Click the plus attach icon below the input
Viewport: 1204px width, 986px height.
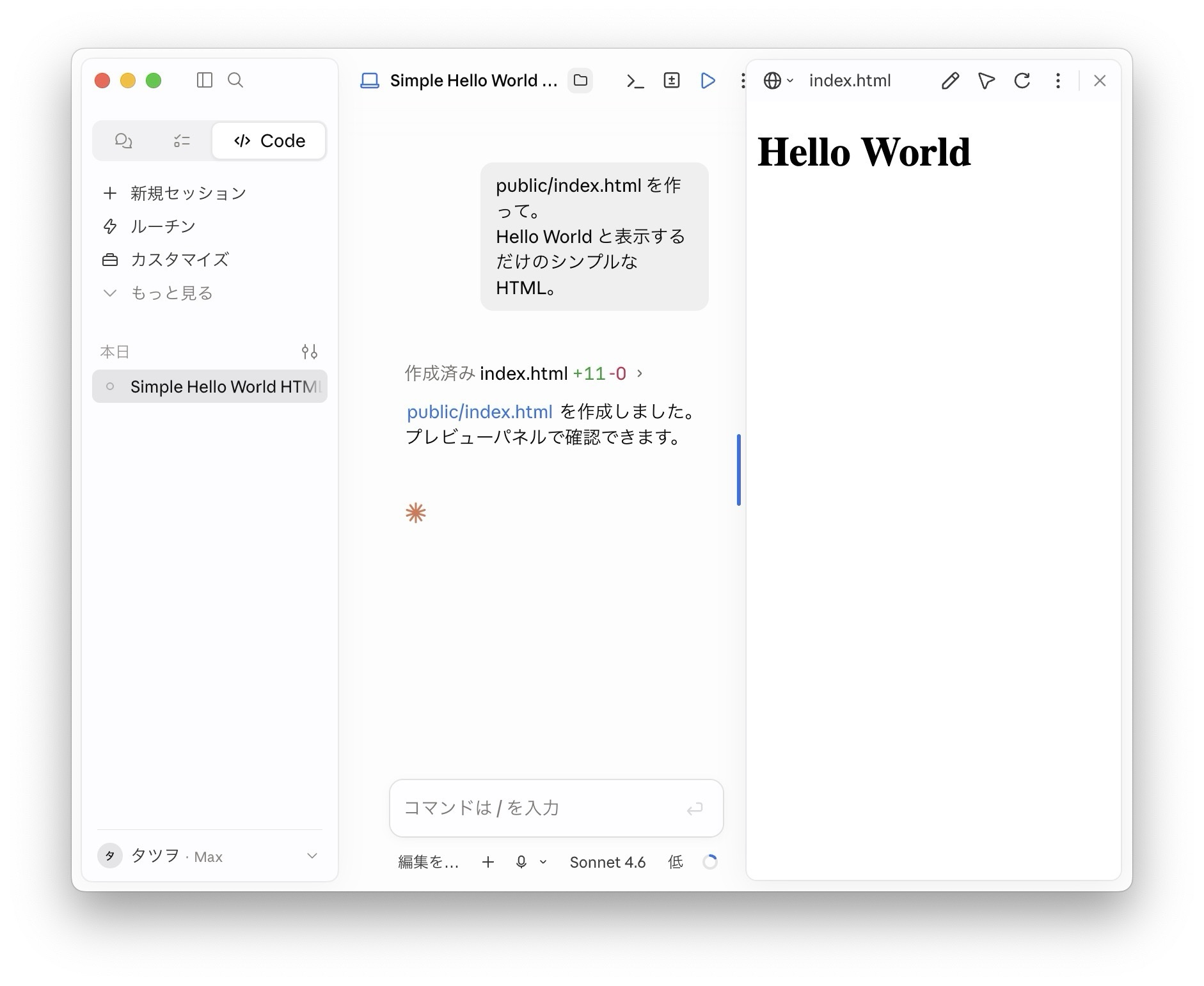click(487, 862)
